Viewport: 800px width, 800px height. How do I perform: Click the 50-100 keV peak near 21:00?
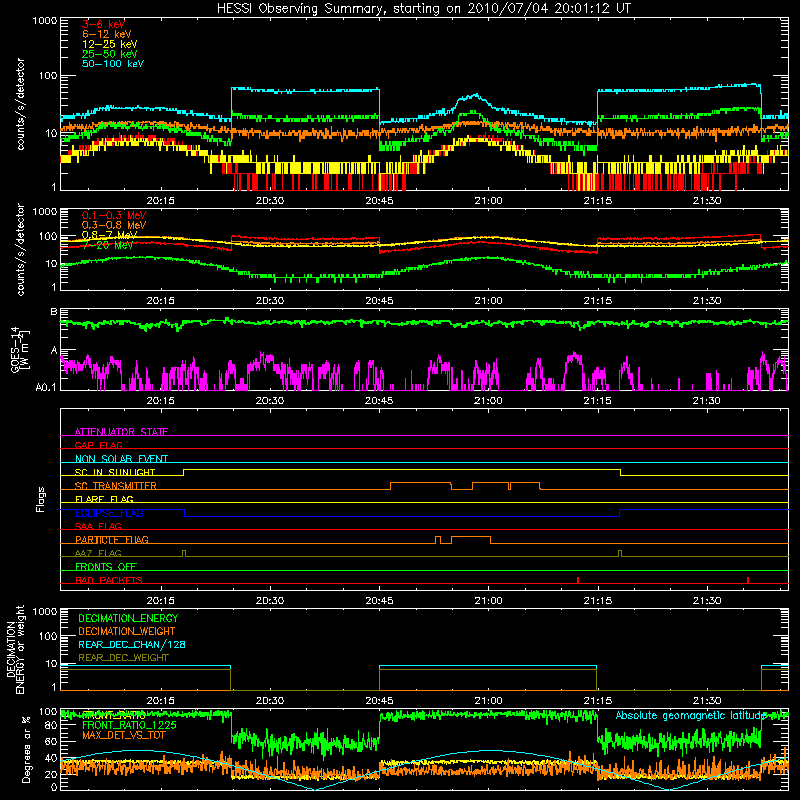476,95
